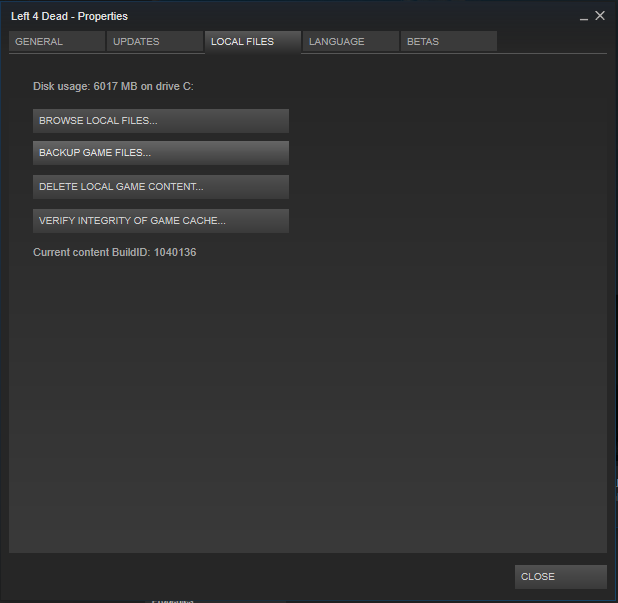
Task: Minimize the Properties window
Action: 584,17
